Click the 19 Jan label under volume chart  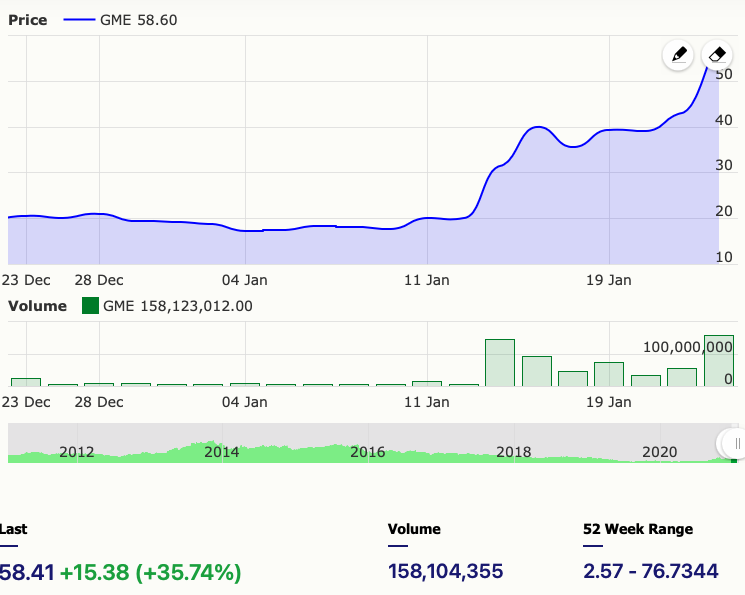pyautogui.click(x=609, y=402)
